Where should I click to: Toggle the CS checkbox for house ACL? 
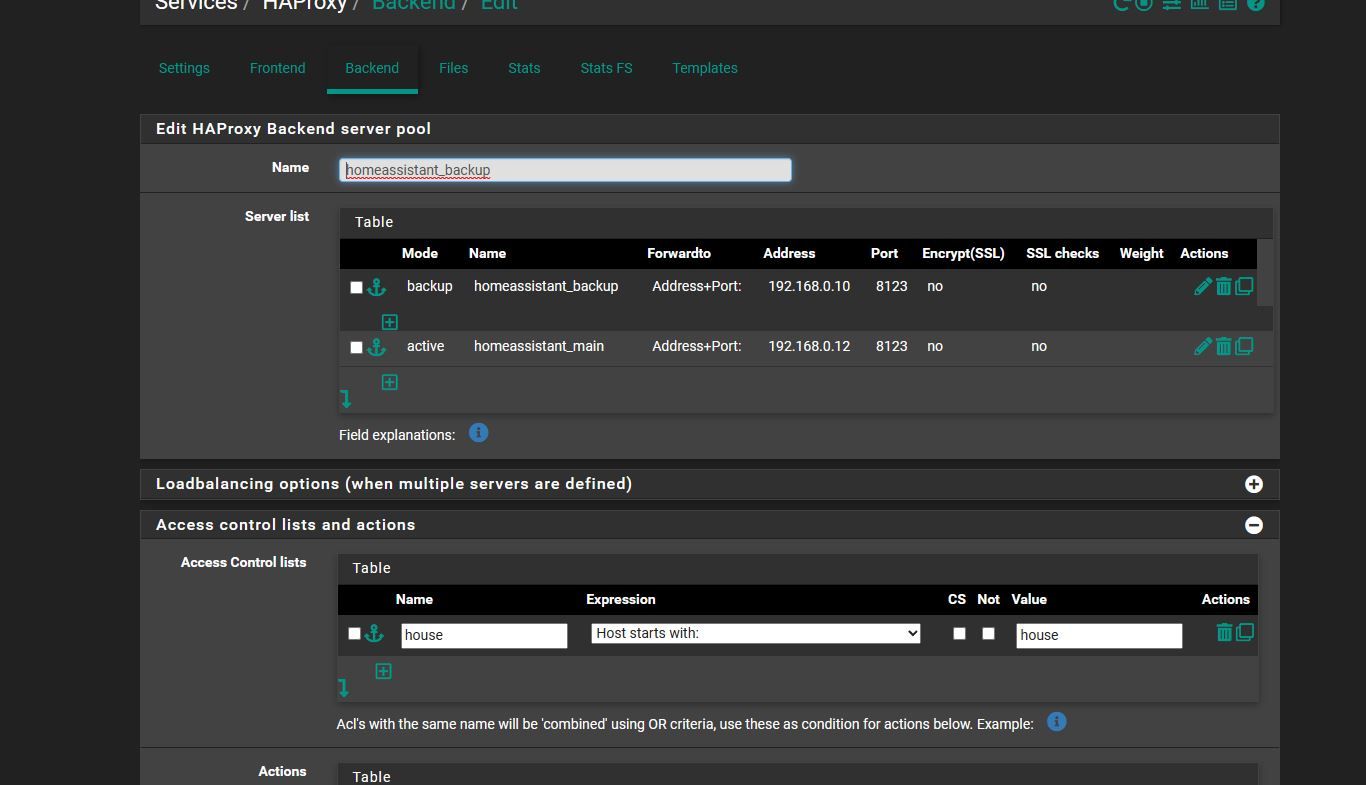(959, 633)
